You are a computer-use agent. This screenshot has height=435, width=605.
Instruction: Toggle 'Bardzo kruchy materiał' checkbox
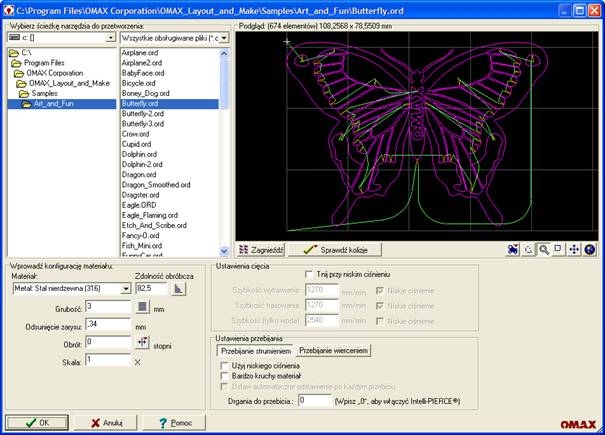[223, 378]
